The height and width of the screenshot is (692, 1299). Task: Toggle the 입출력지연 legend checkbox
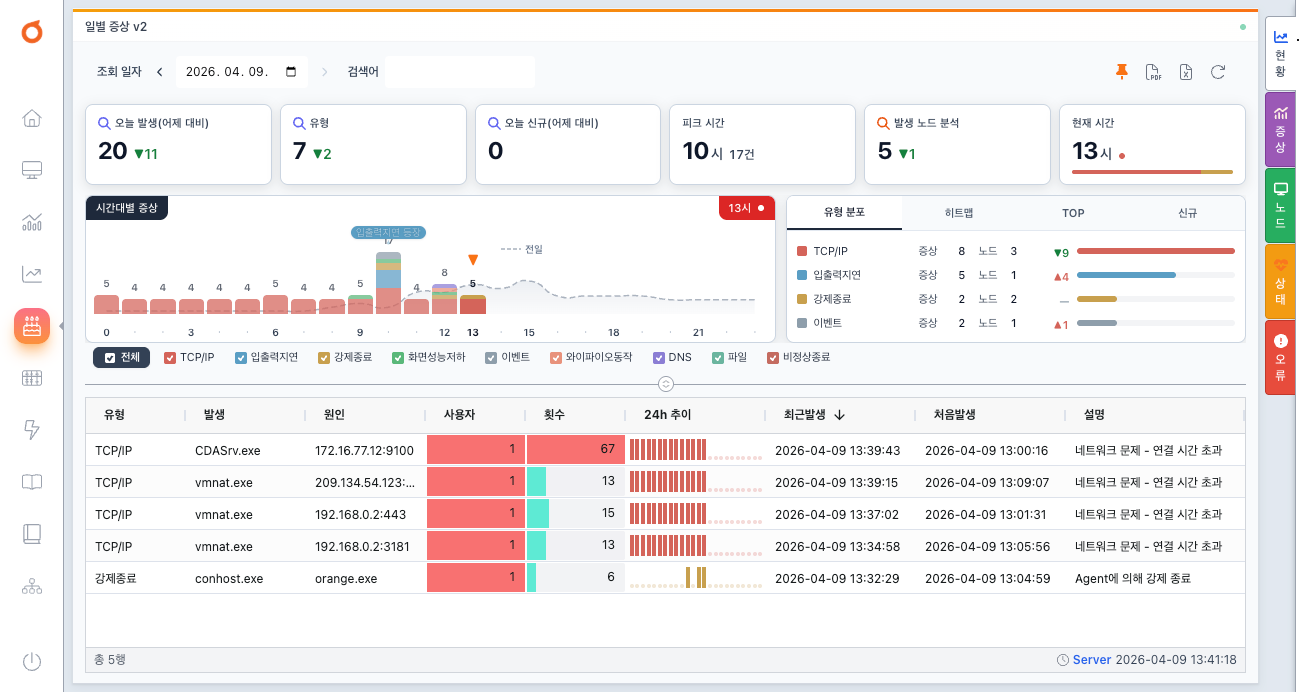241,357
